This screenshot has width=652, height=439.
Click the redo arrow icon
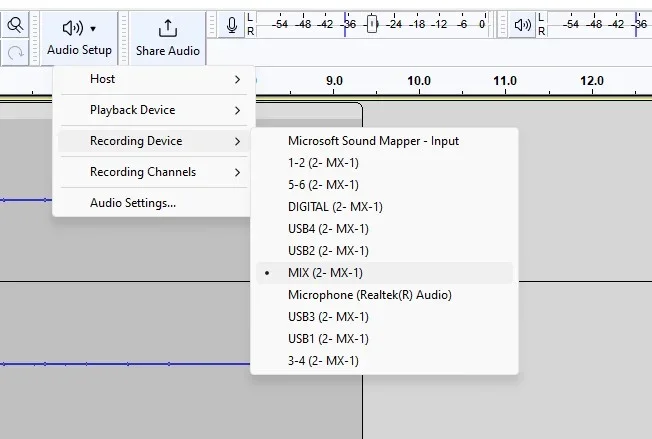[15, 53]
